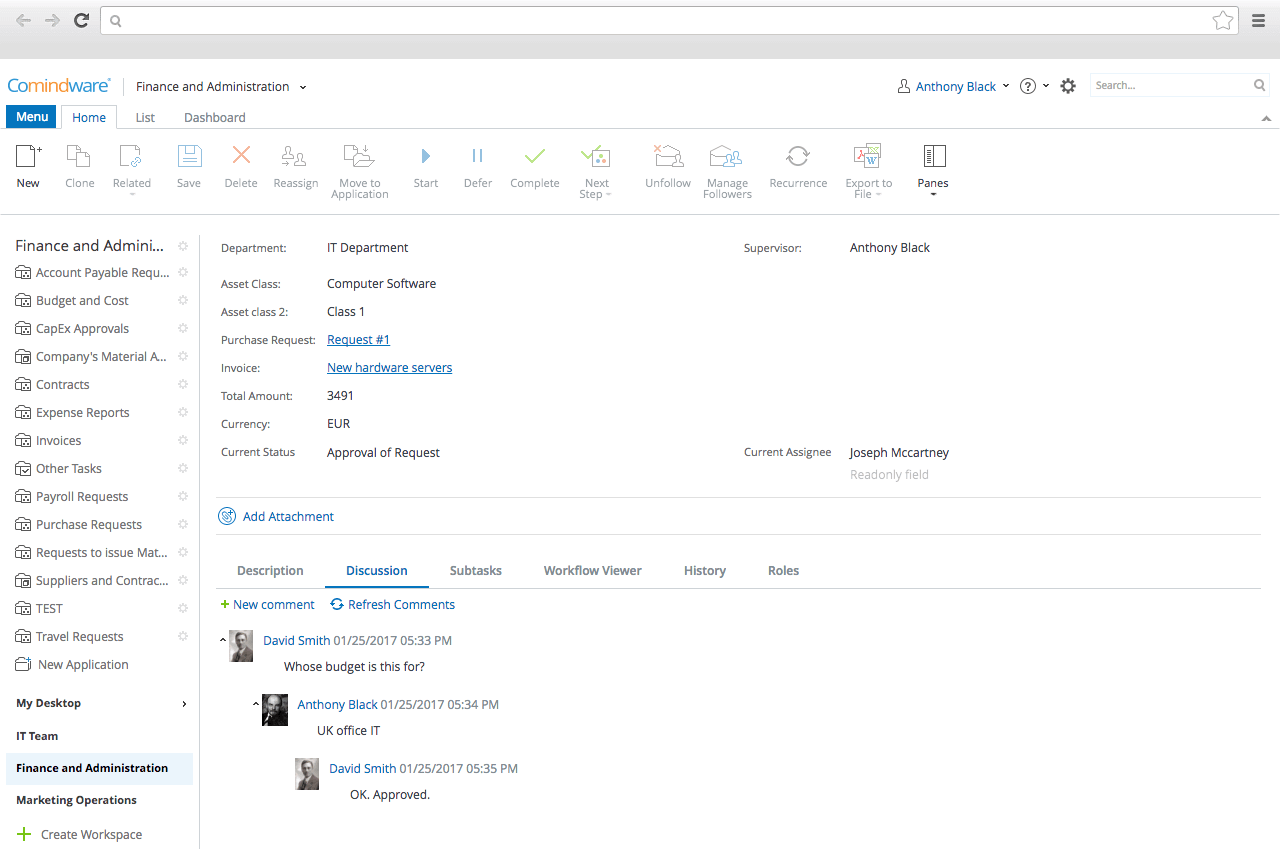
Task: Open Anthony Black user menu
Action: click(954, 86)
